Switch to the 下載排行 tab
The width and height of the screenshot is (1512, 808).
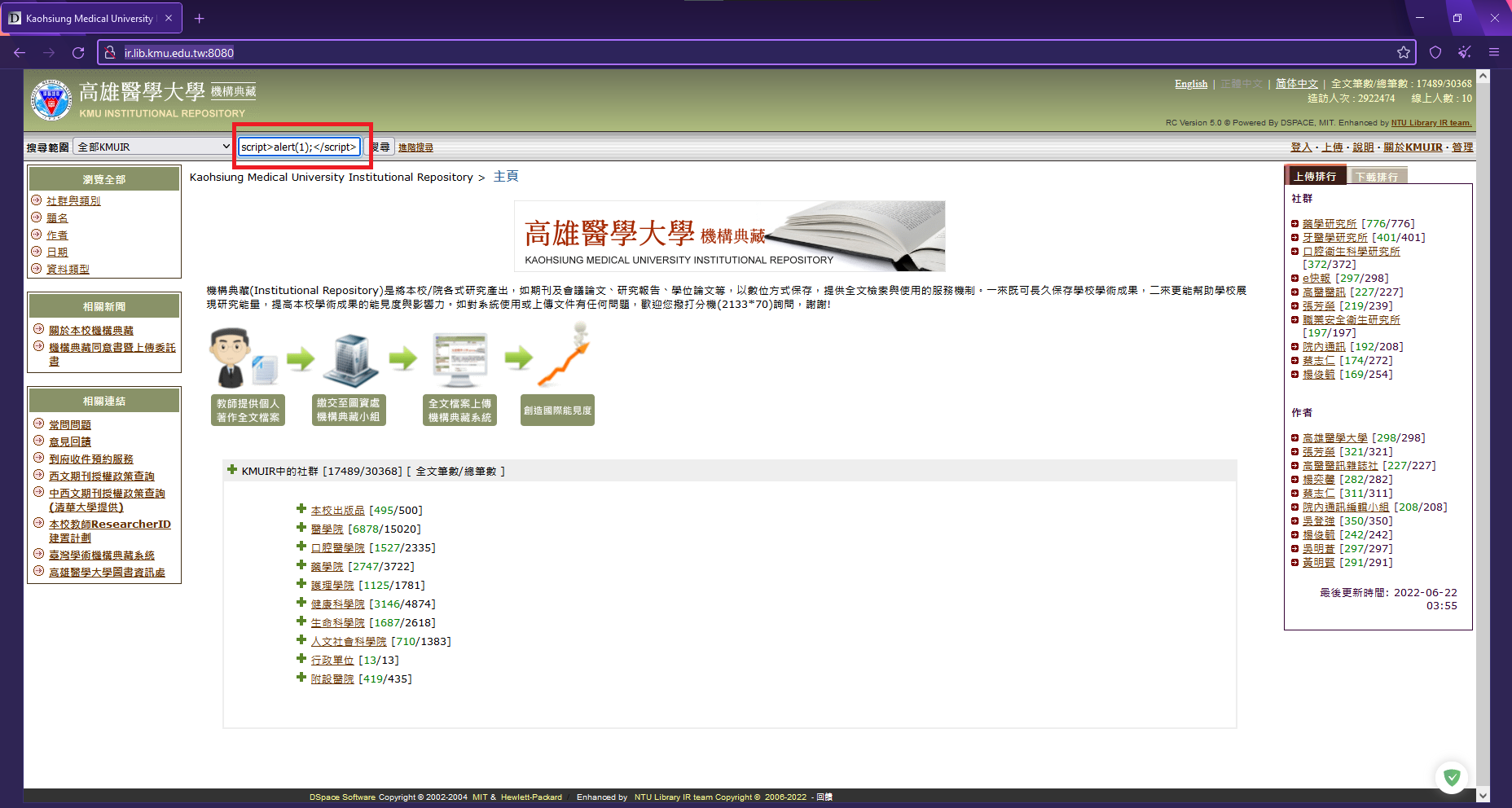[x=1377, y=177]
